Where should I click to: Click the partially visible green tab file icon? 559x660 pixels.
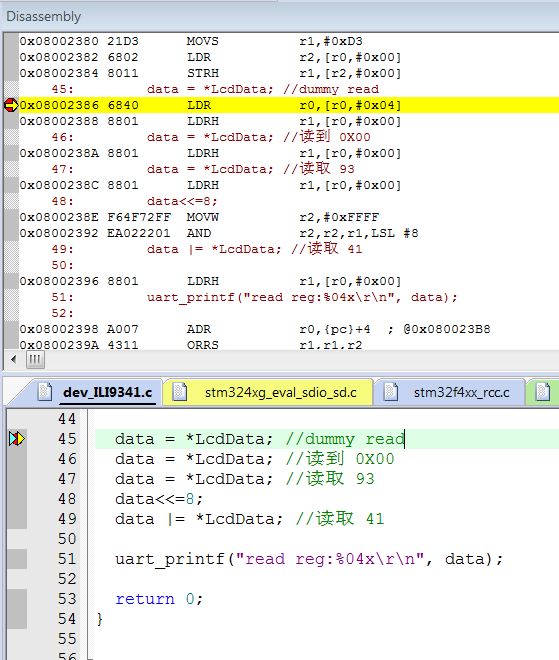coord(543,392)
